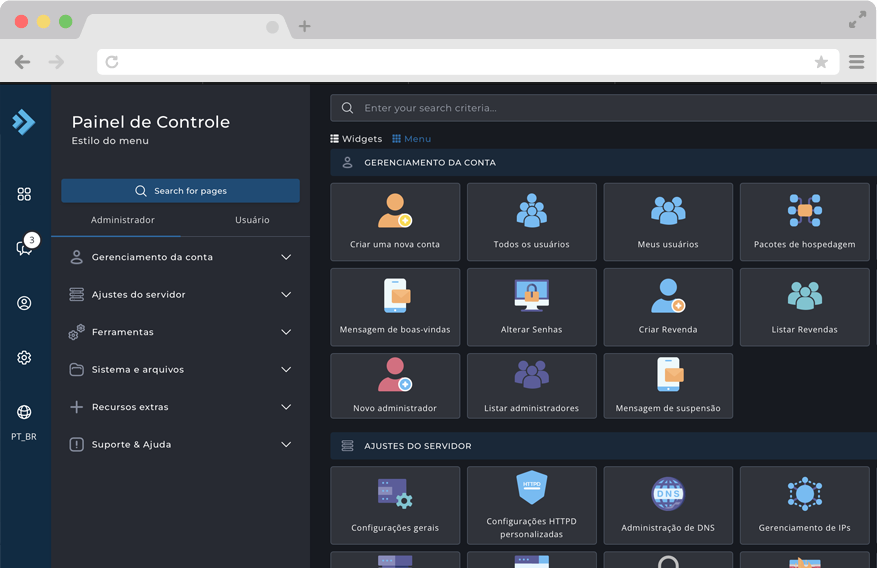Open Novo administrador tile
This screenshot has height=568, width=877.
pos(395,386)
